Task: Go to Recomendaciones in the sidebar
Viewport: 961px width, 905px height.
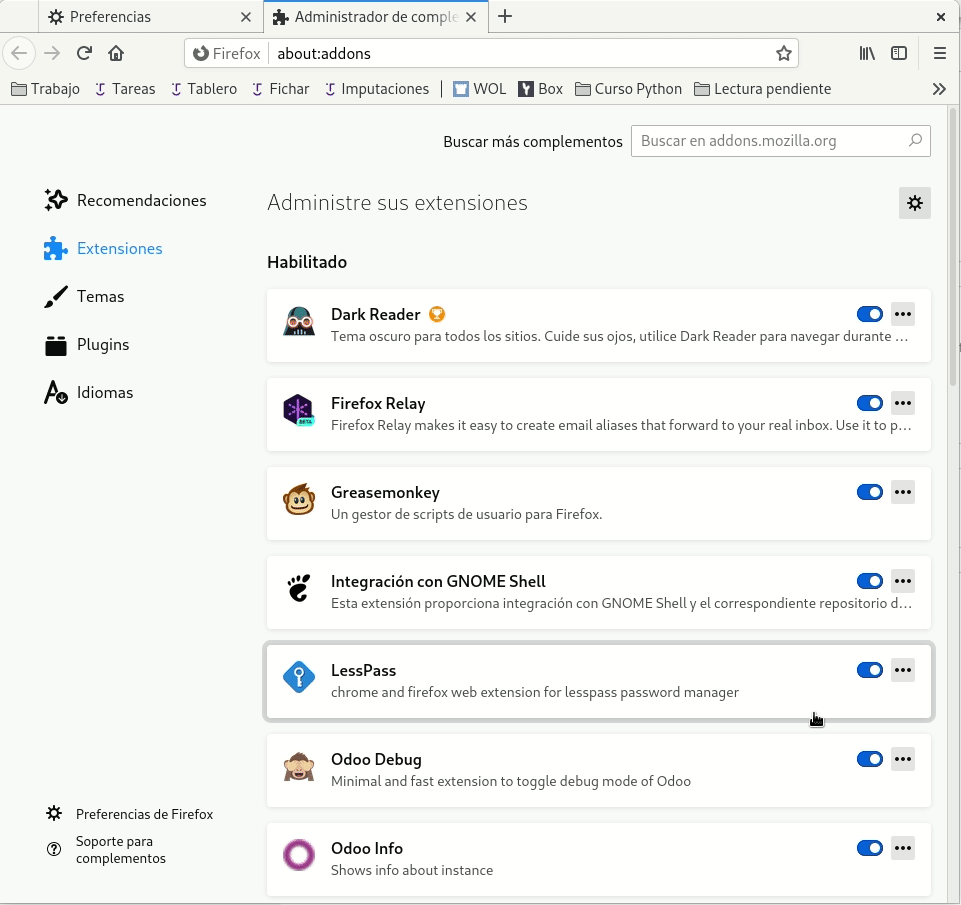Action: pyautogui.click(x=125, y=200)
